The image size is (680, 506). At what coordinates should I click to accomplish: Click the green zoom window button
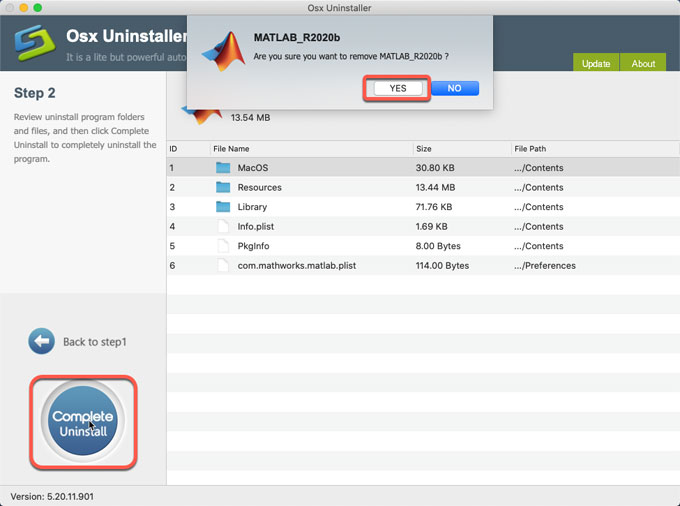[38, 8]
